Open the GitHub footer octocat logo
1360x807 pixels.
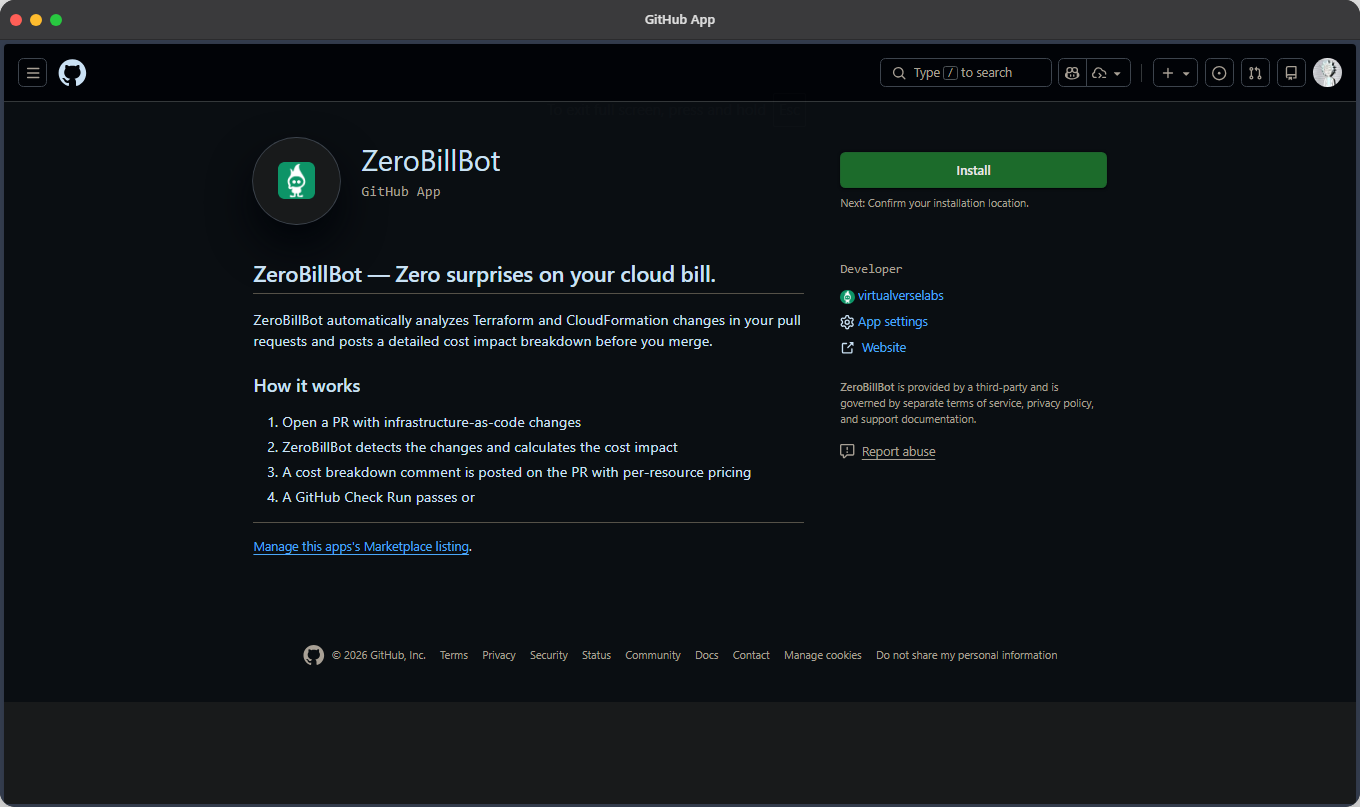pos(313,655)
